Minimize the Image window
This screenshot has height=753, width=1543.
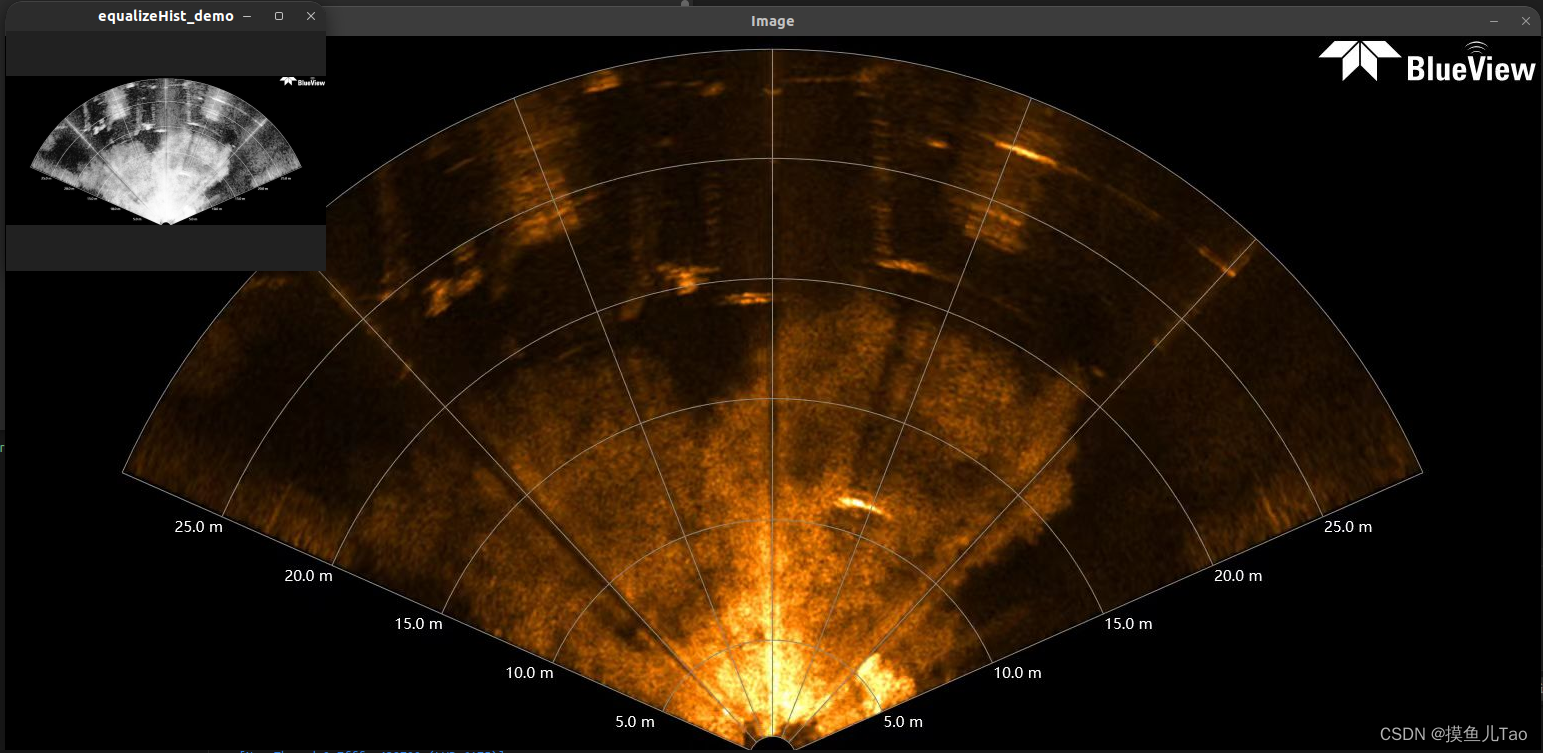1494,21
